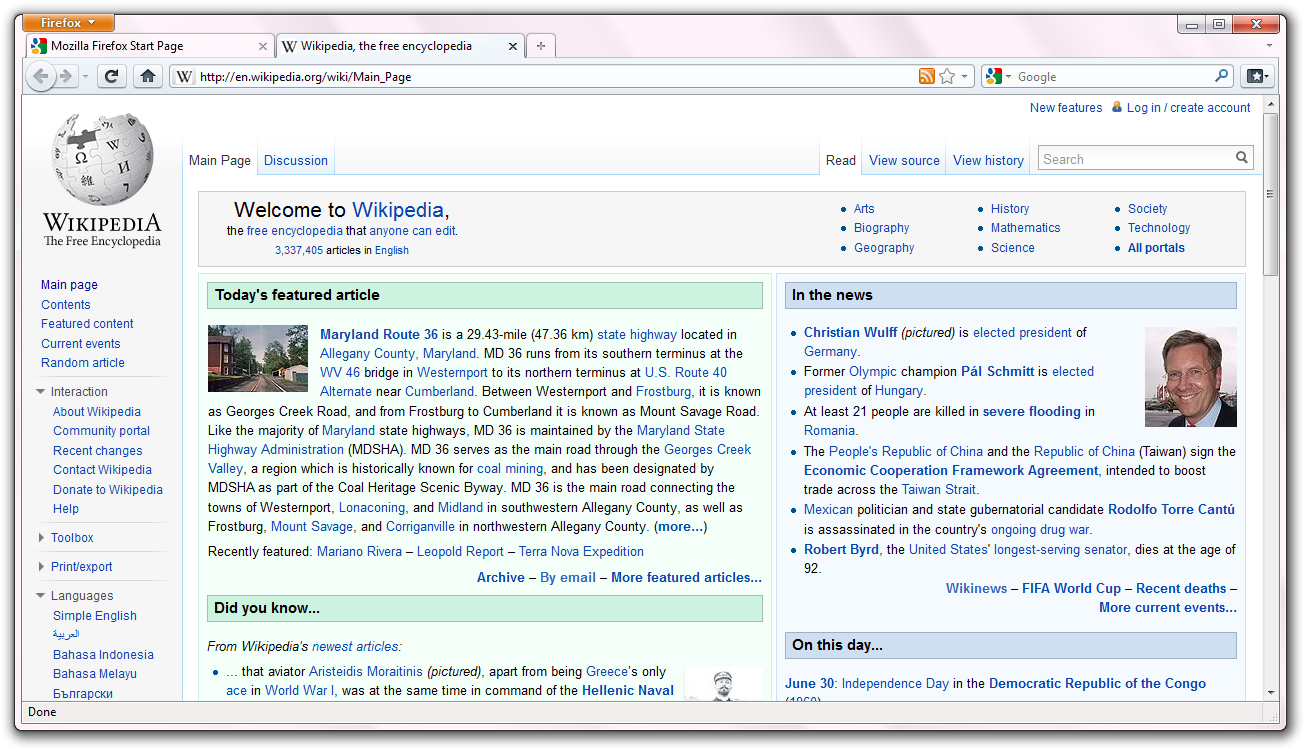Open the Recent changes link
Viewport: 1305px width, 749px height.
point(98,451)
